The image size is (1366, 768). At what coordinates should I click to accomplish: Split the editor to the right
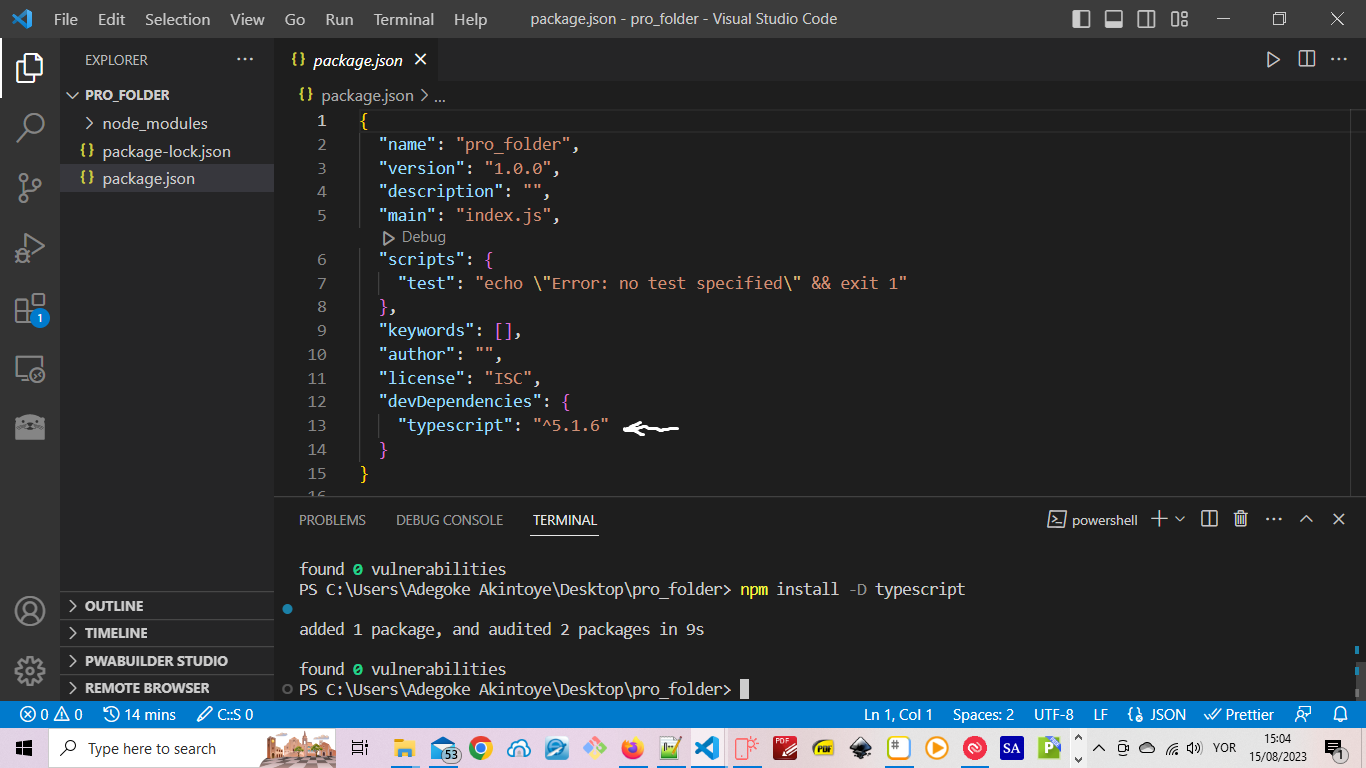coord(1306,60)
